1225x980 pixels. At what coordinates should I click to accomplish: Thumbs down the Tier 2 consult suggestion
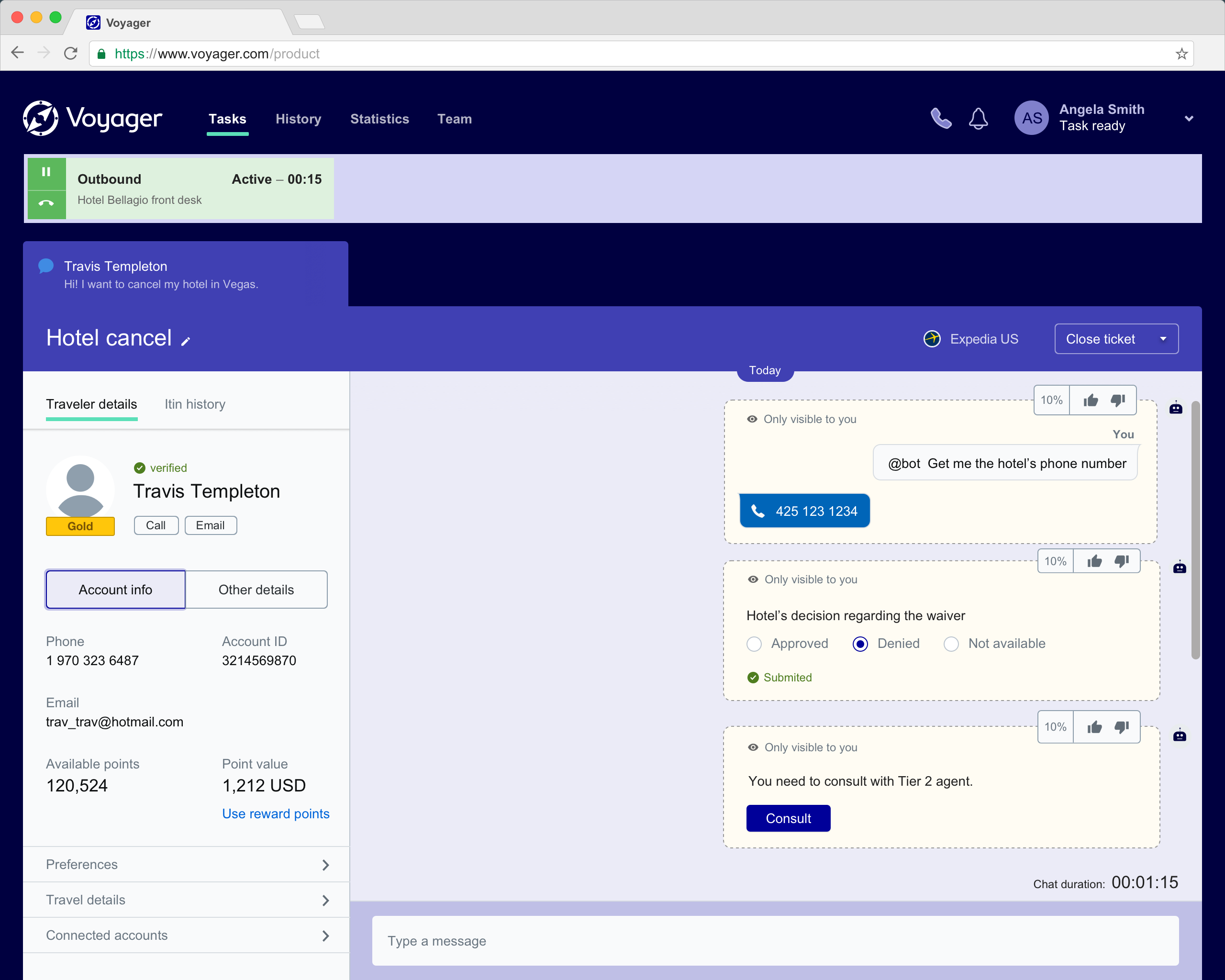1121,726
